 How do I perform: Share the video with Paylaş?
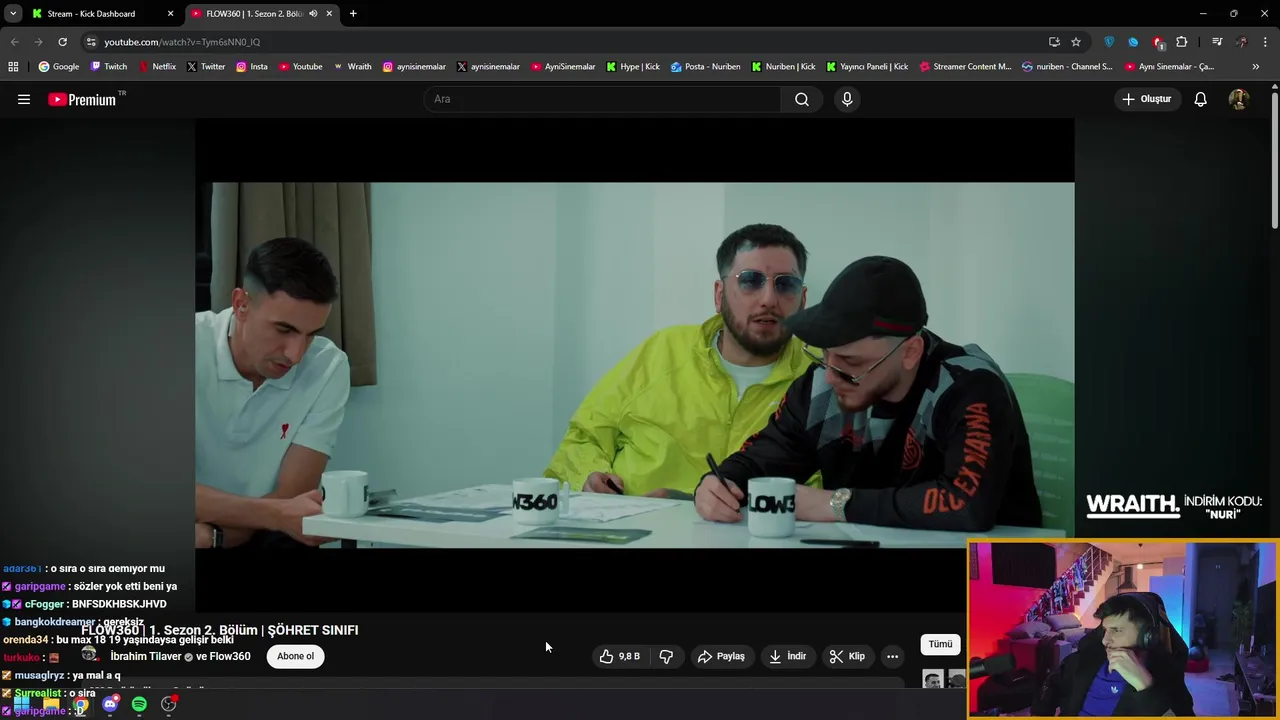point(721,656)
